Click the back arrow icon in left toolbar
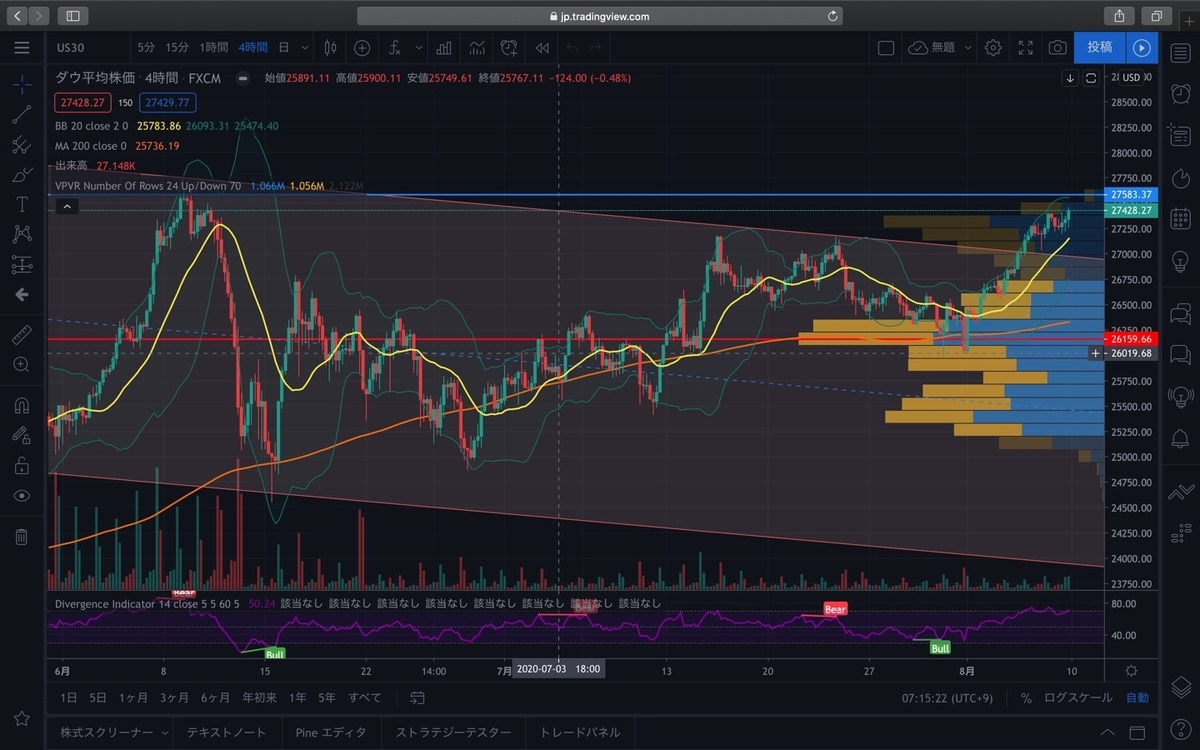This screenshot has height=750, width=1200. coord(22,295)
